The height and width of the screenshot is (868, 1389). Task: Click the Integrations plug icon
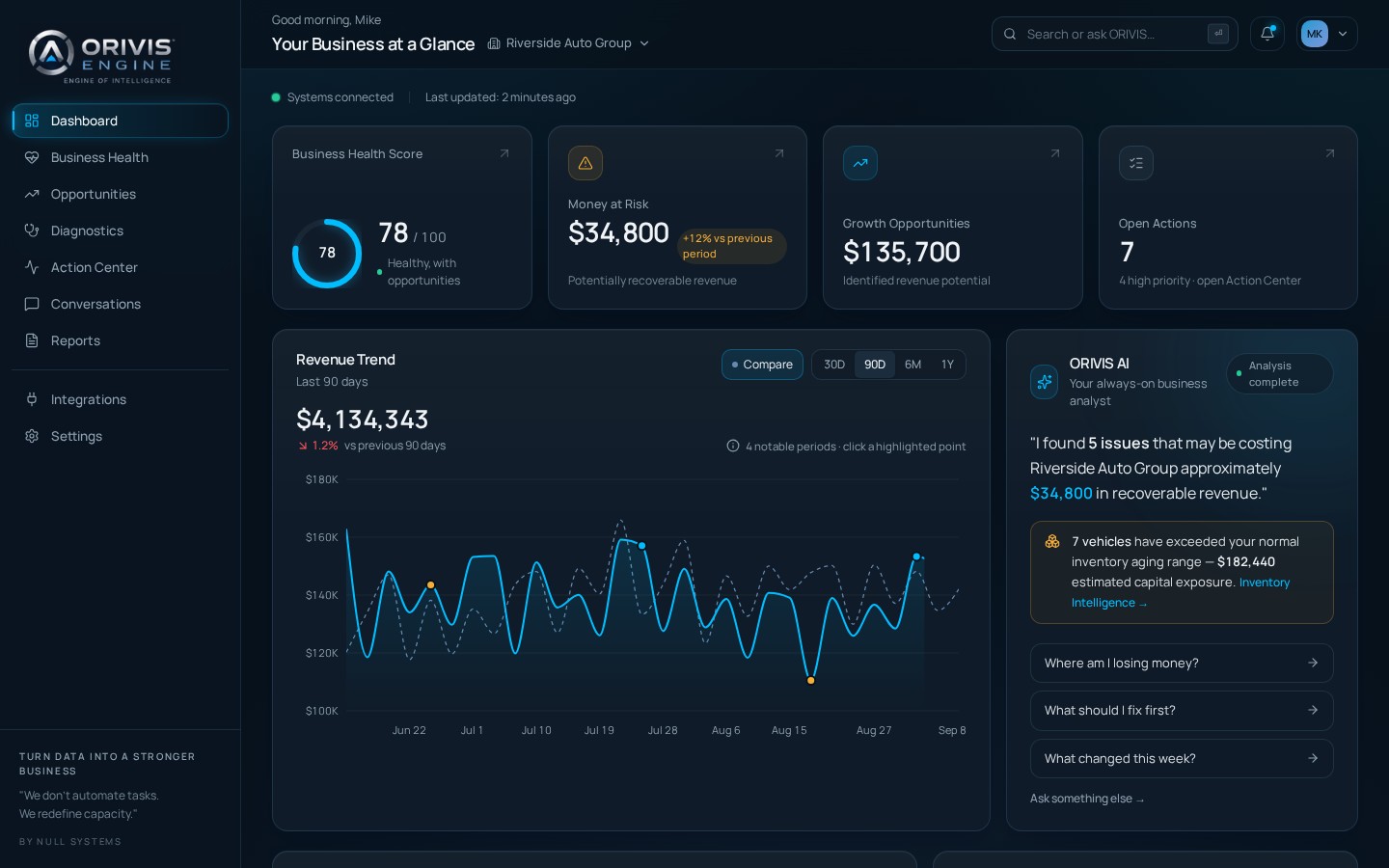(x=32, y=399)
